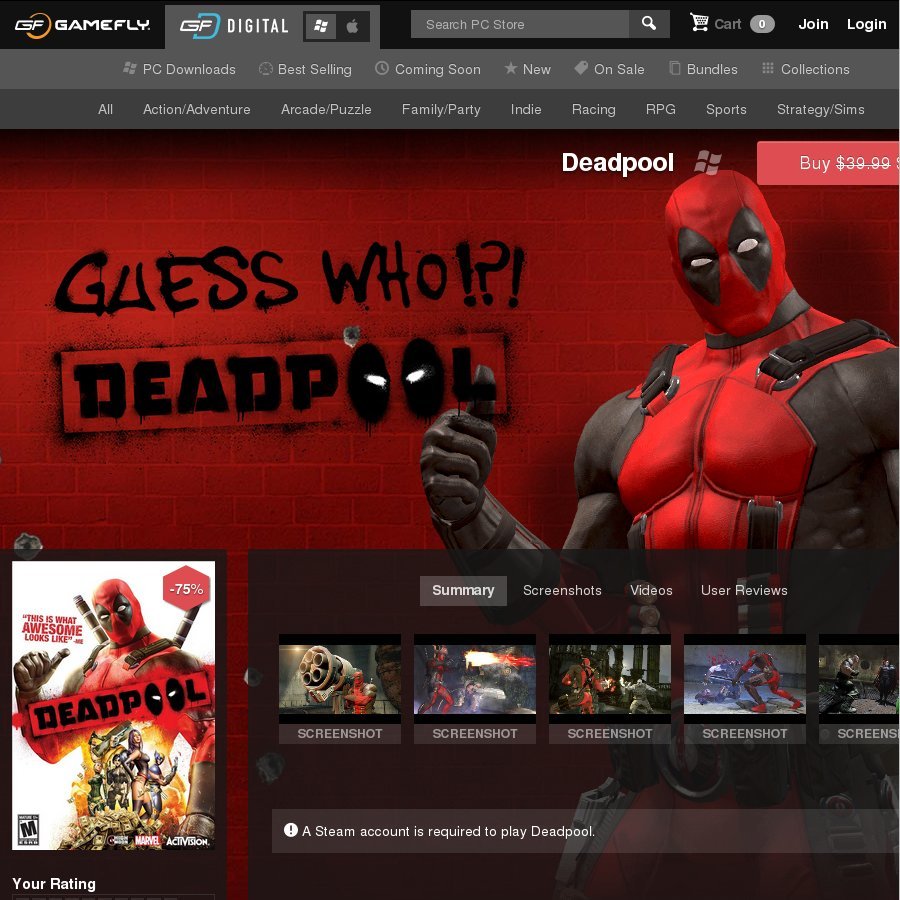Viewport: 900px width, 900px height.
Task: Show All genres
Action: tap(105, 109)
